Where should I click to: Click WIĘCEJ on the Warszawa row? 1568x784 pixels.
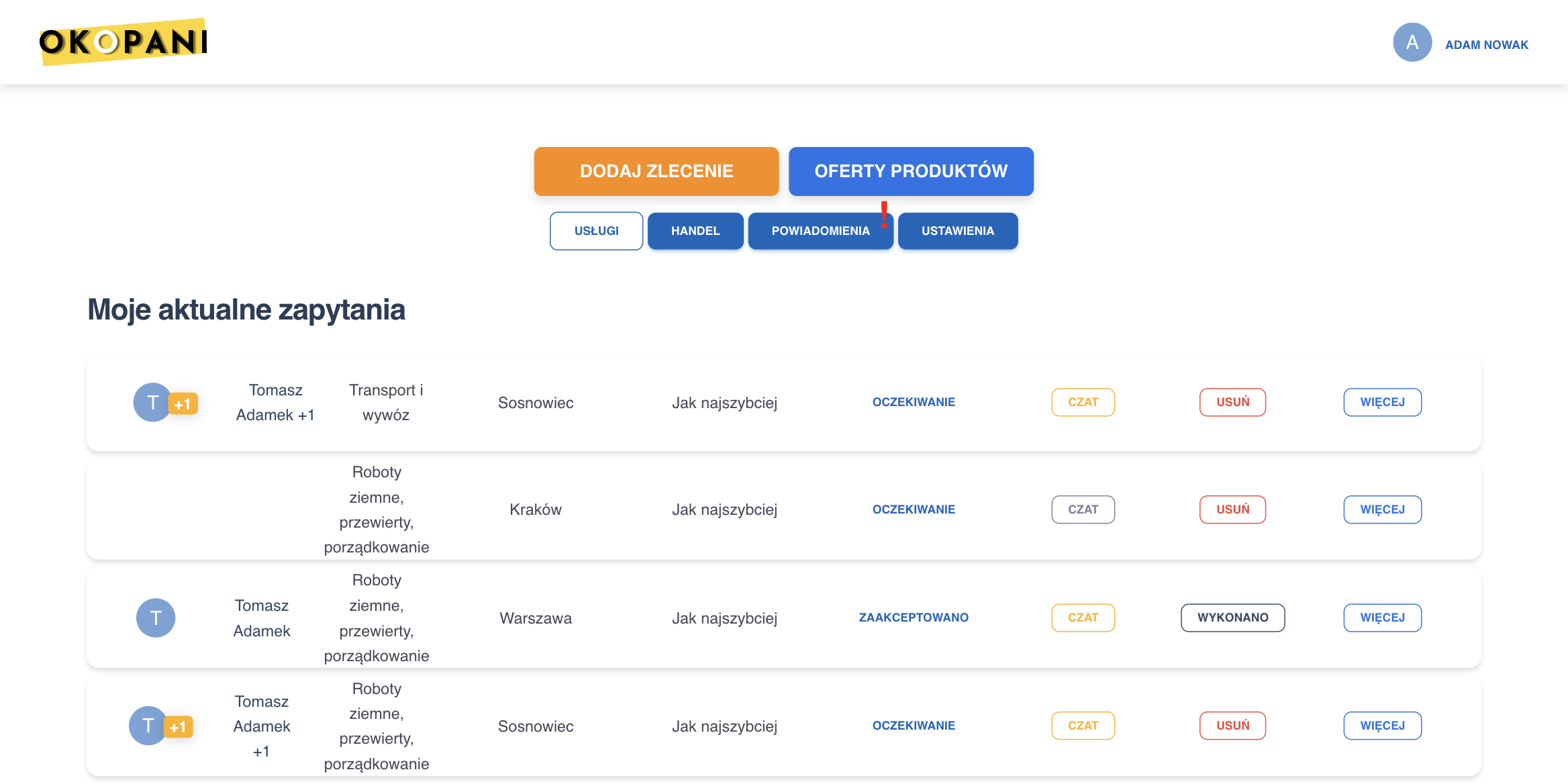(x=1382, y=618)
